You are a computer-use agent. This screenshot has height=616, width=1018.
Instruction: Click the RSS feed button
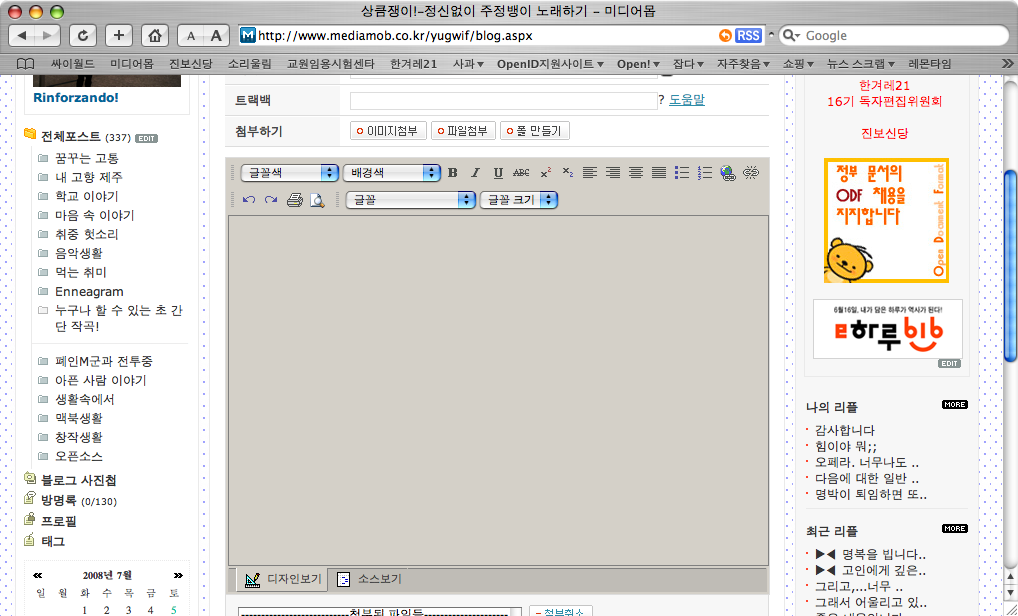click(748, 36)
